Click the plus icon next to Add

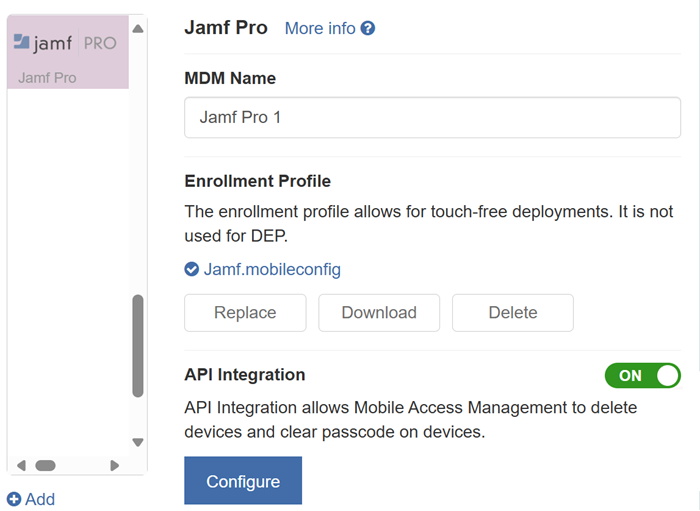[x=14, y=499]
